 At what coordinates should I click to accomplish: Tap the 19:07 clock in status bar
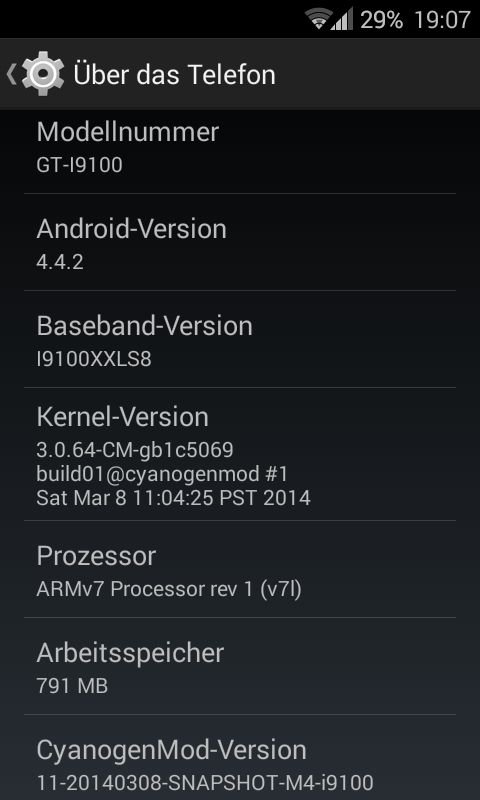click(442, 20)
